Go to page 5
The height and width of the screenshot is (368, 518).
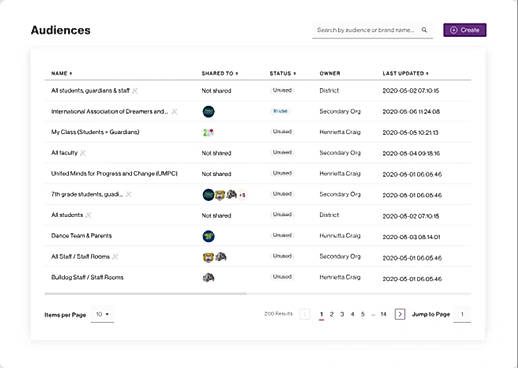(x=363, y=314)
